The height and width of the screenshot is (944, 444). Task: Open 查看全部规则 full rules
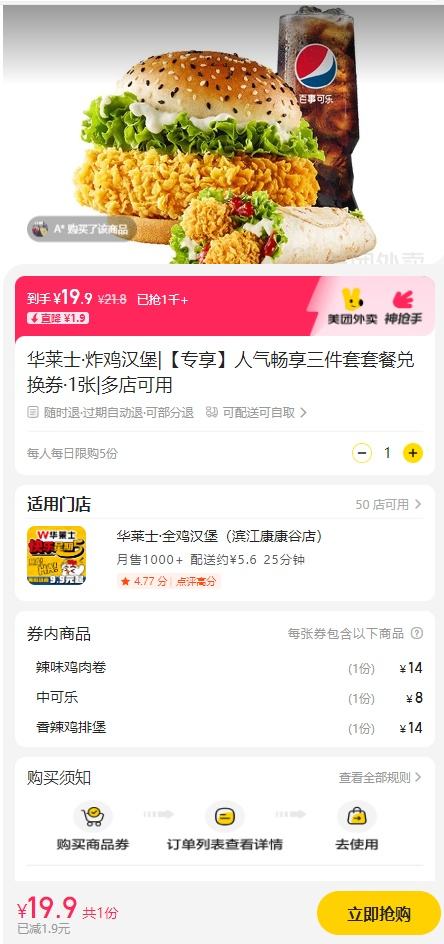click(380, 777)
